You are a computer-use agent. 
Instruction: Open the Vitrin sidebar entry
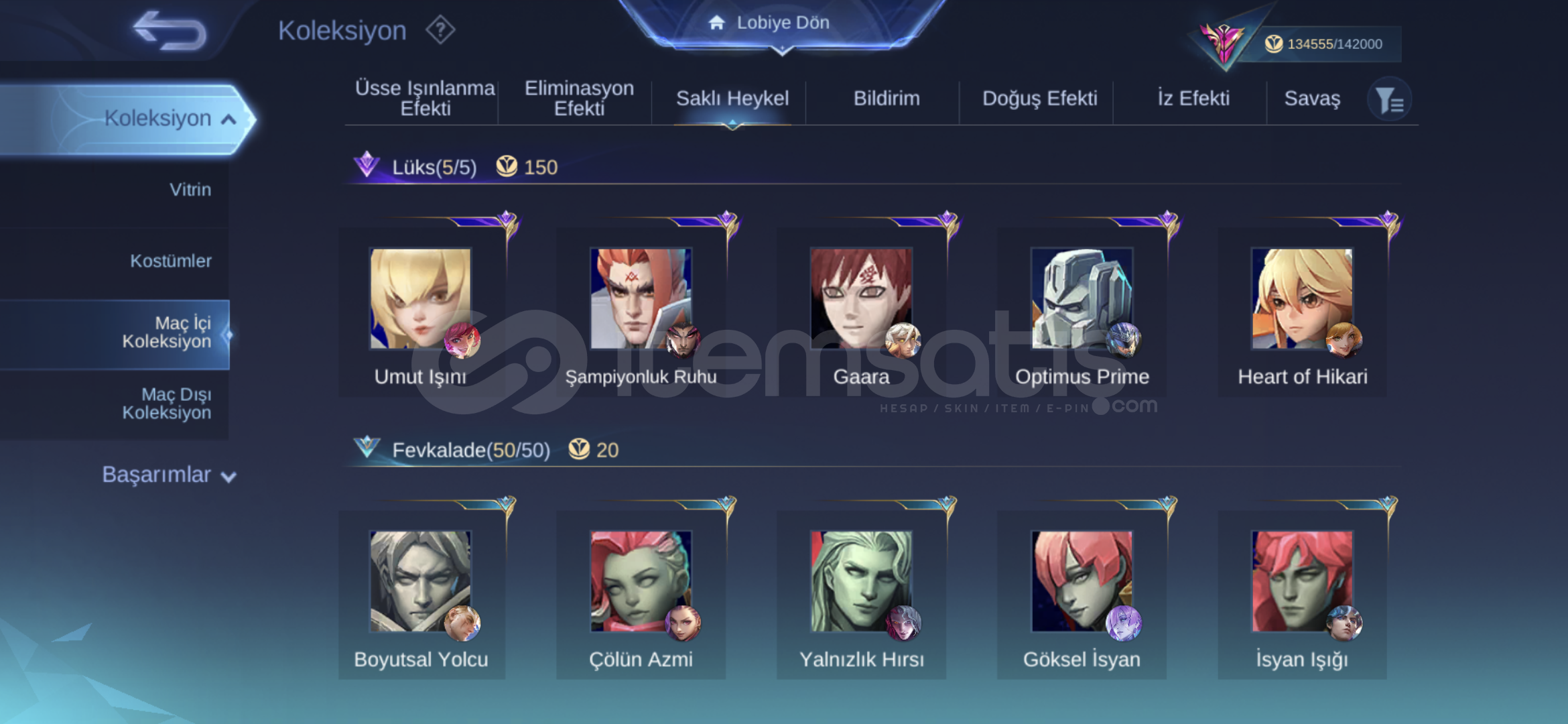click(x=190, y=190)
